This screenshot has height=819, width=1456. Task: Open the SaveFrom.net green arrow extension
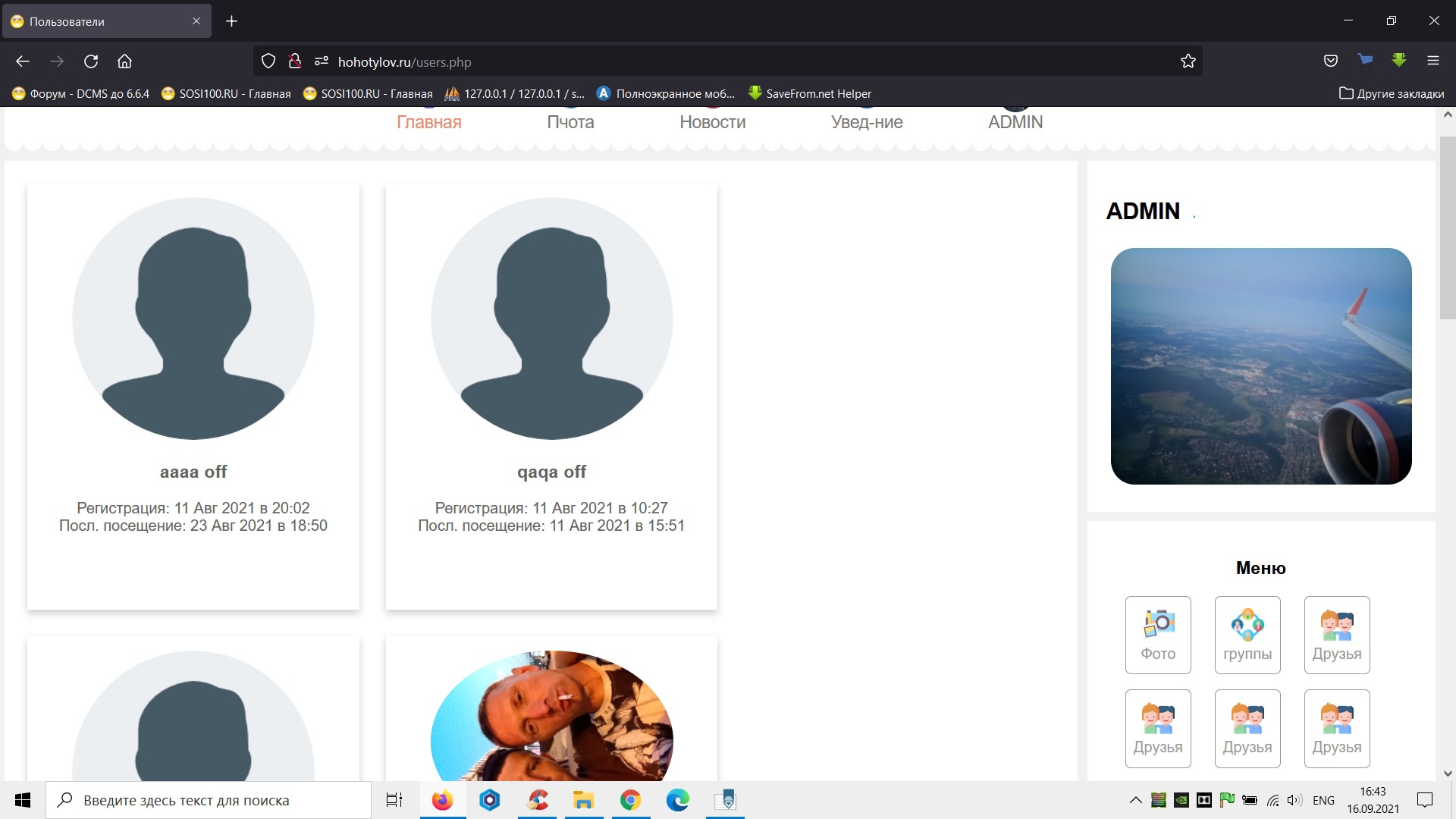point(1399,61)
